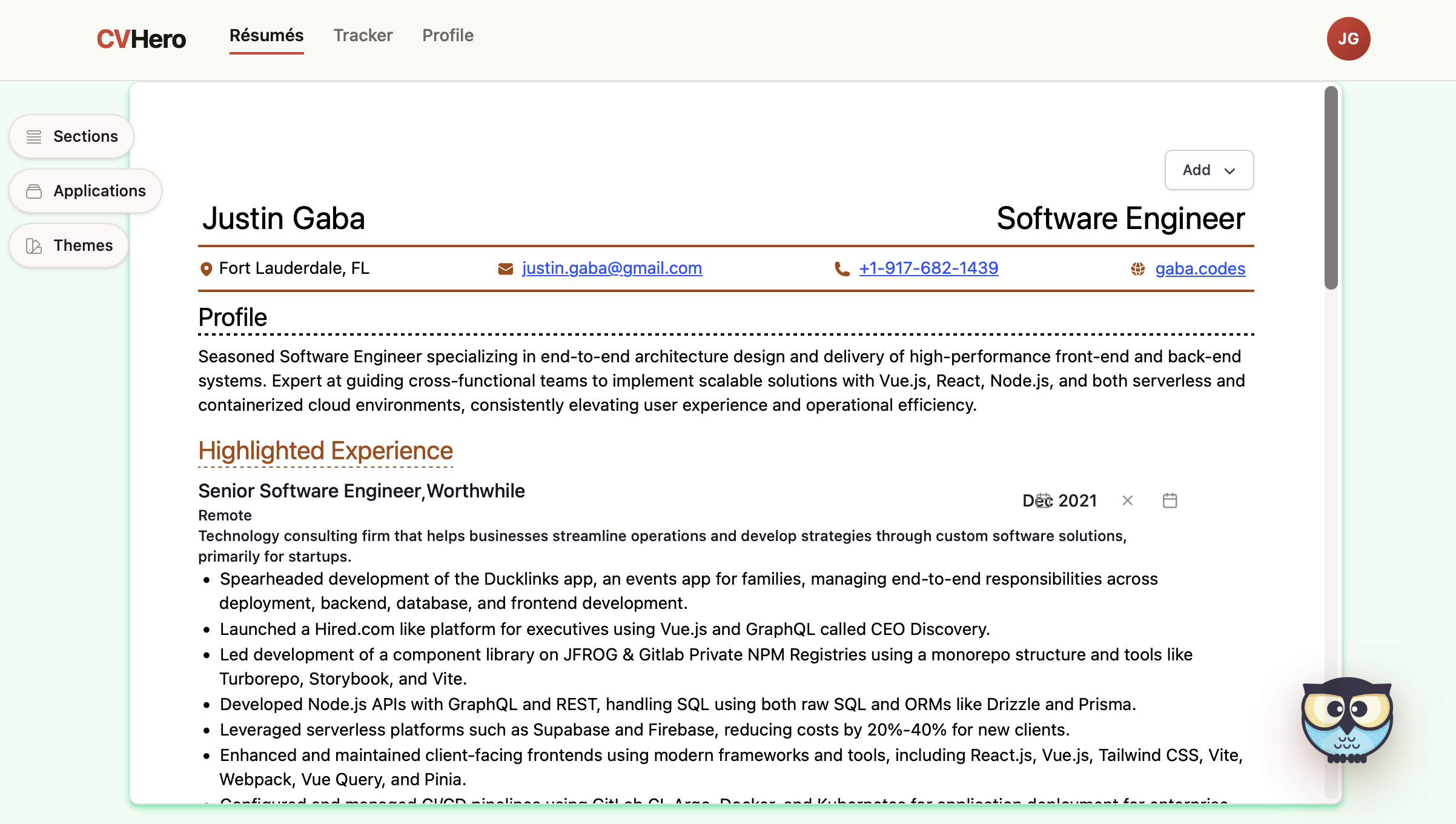Click the location pin icon
This screenshot has width=1456, height=824.
click(x=206, y=269)
